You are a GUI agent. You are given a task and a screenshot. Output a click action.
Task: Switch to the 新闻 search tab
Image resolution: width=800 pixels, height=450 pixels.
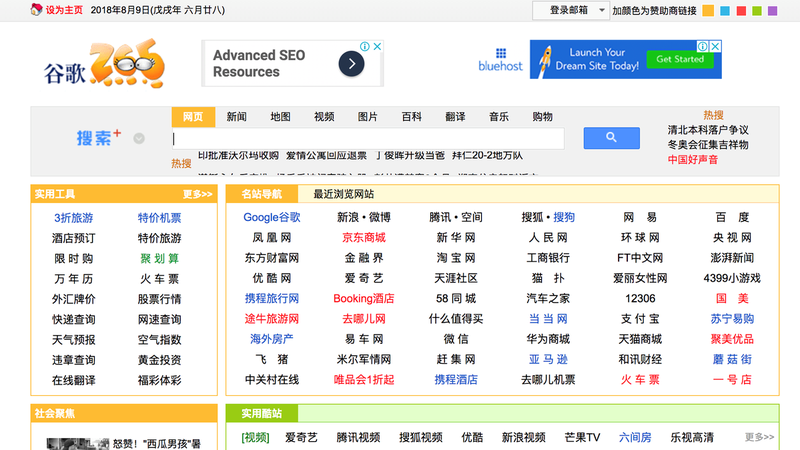237,117
